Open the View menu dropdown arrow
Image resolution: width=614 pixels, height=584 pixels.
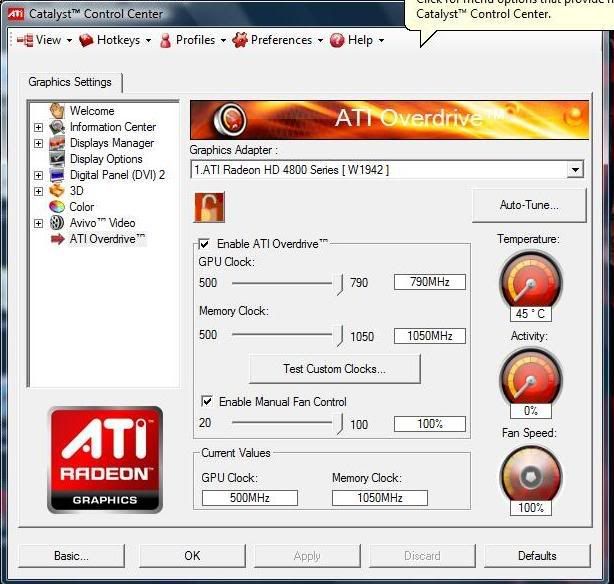(x=69, y=40)
